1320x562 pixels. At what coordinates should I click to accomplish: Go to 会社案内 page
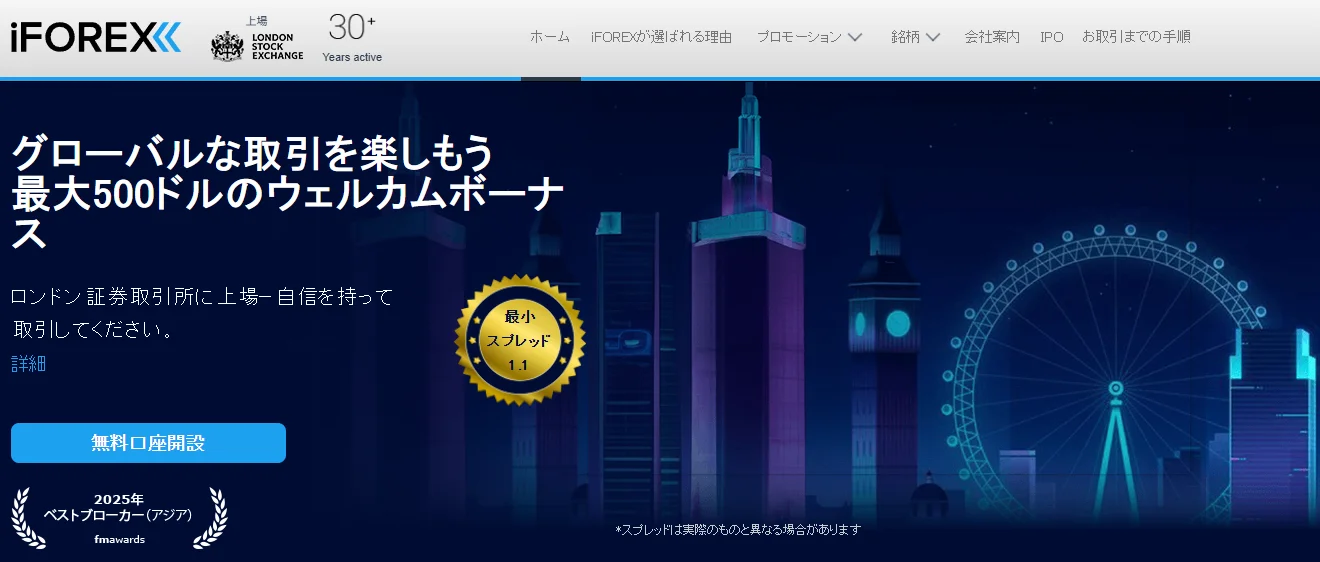[x=992, y=37]
